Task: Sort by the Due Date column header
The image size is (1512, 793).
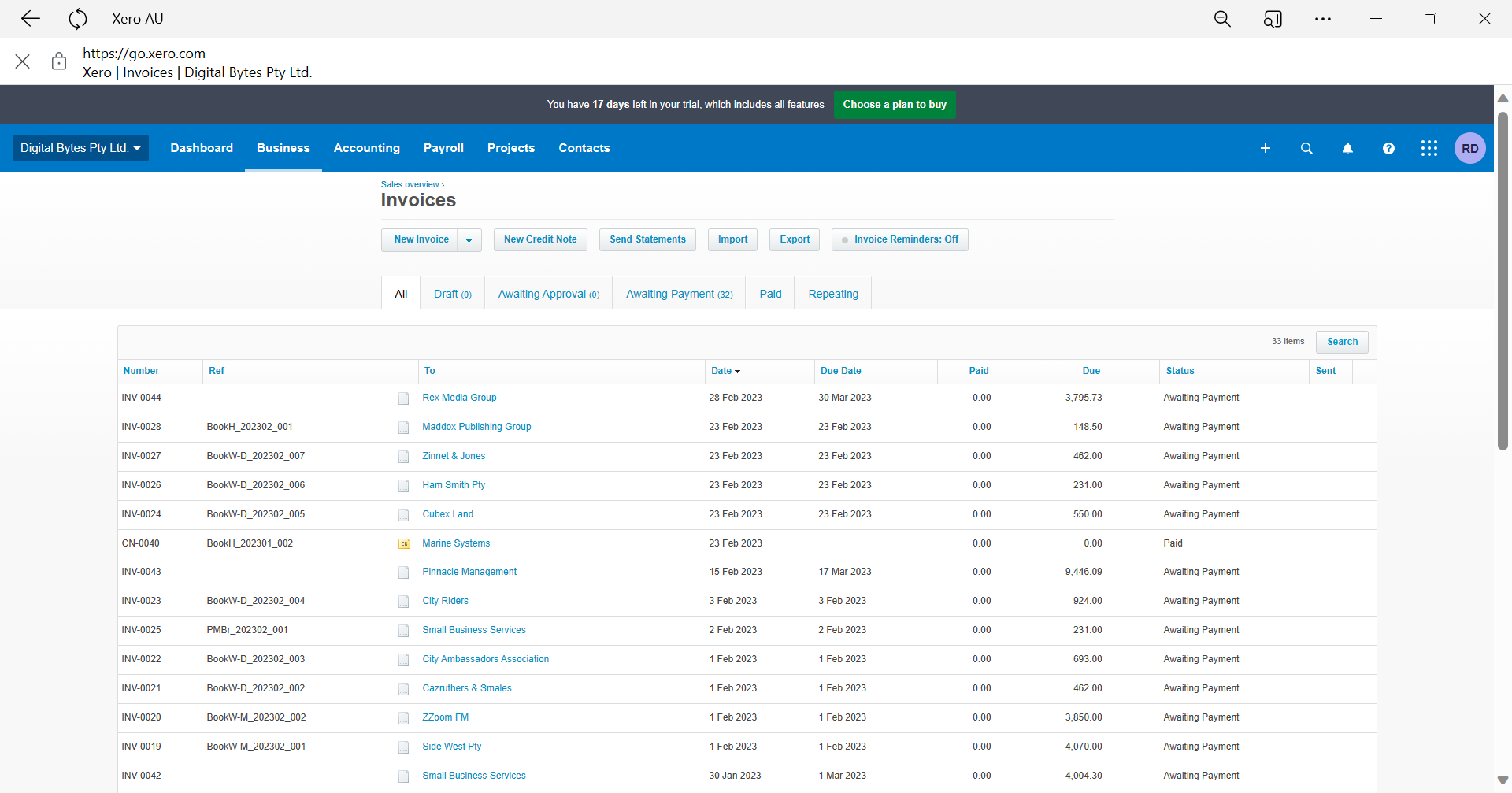Action: 840,371
